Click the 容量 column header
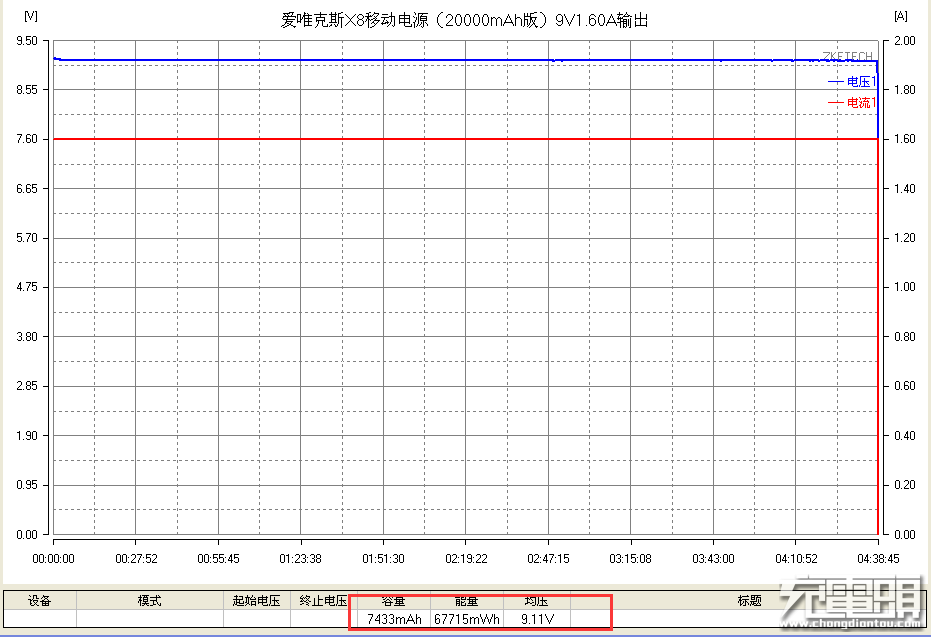The image size is (931, 637). (x=394, y=601)
